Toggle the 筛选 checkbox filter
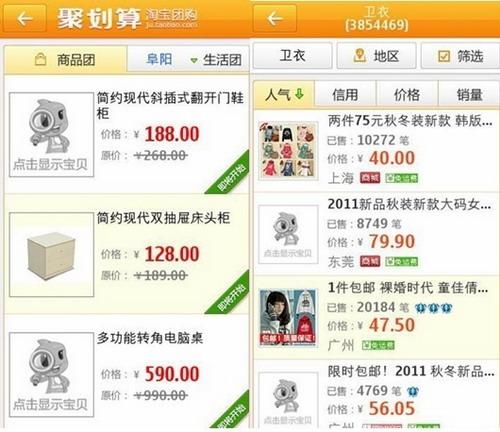 (444, 56)
